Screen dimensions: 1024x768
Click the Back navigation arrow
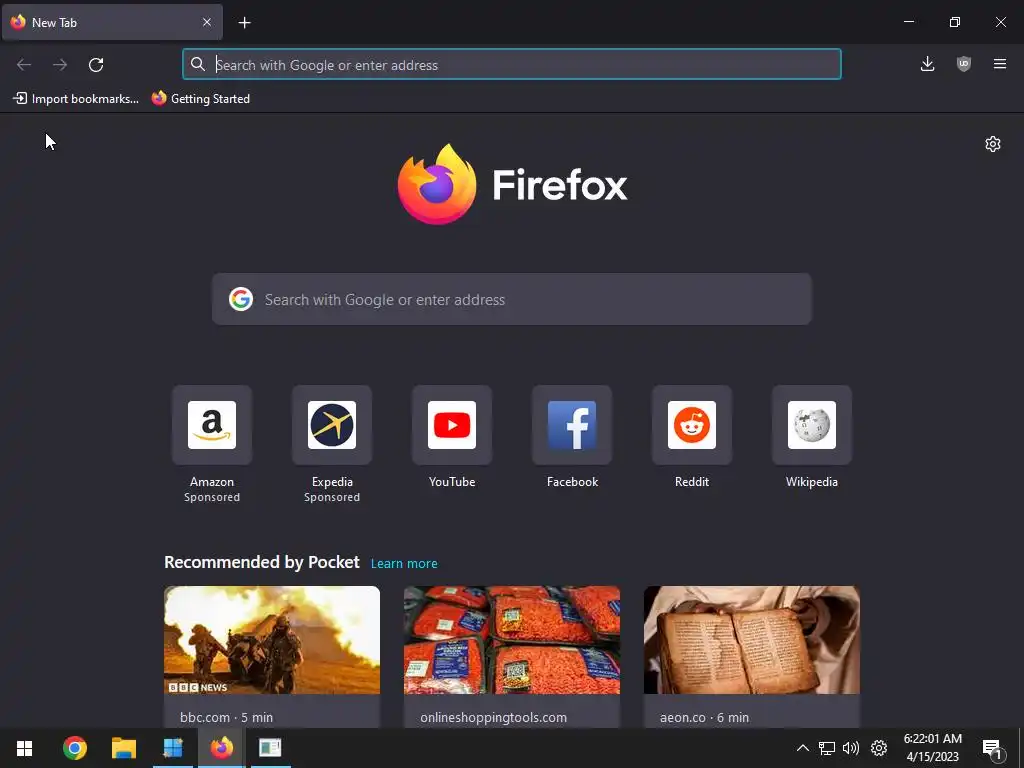[24, 65]
